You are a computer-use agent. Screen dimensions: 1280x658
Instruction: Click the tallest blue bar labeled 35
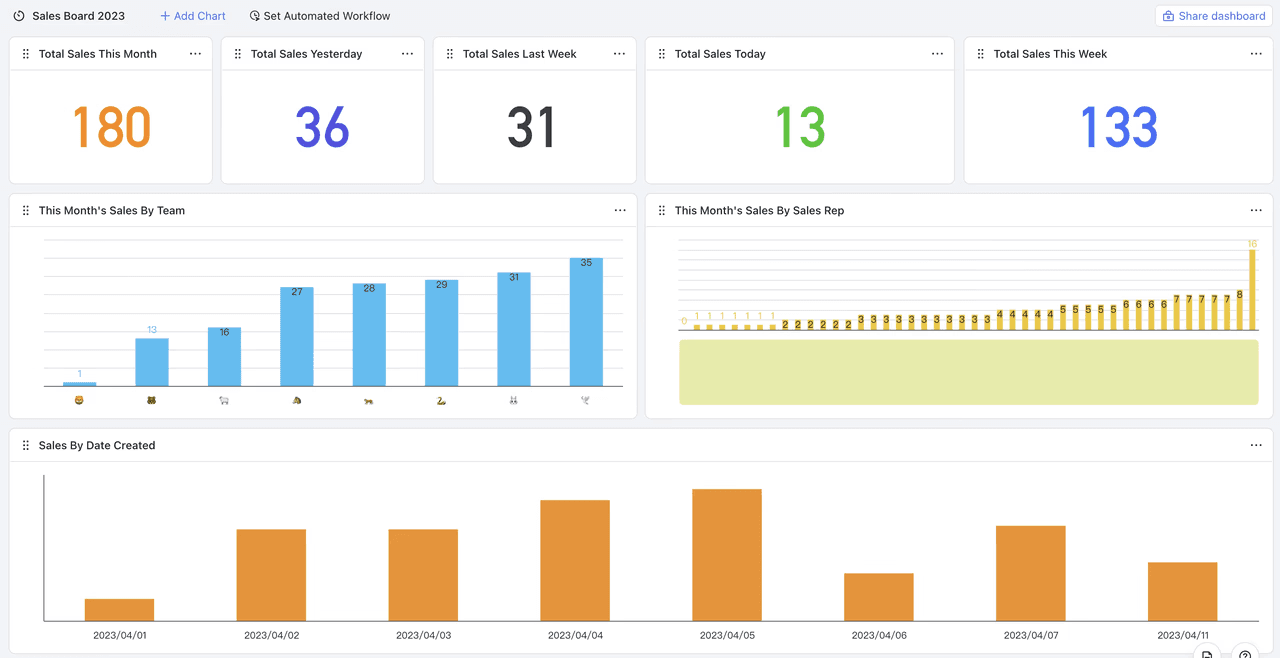click(586, 322)
